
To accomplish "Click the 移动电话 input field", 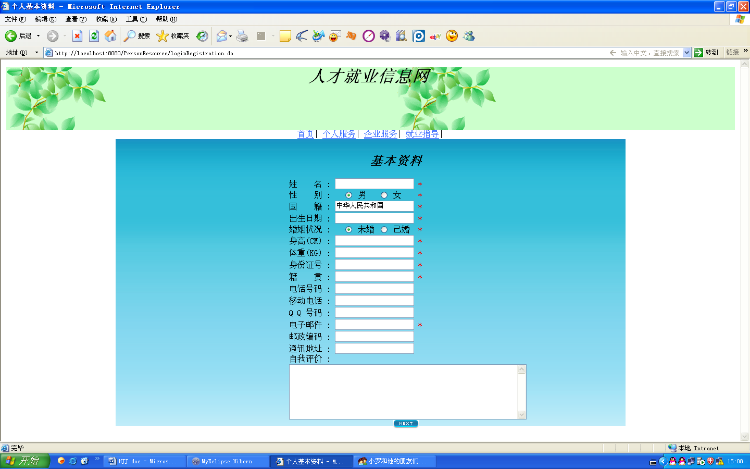I will [374, 301].
